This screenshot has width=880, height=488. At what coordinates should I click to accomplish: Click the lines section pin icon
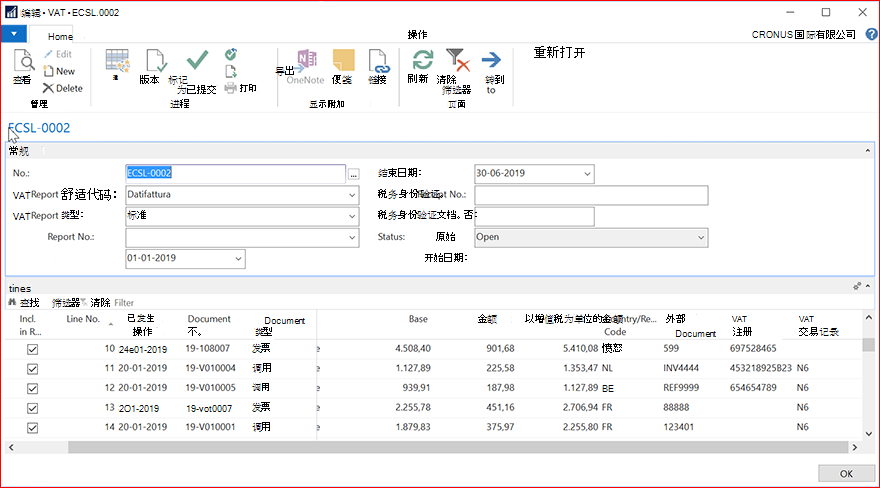(x=857, y=286)
